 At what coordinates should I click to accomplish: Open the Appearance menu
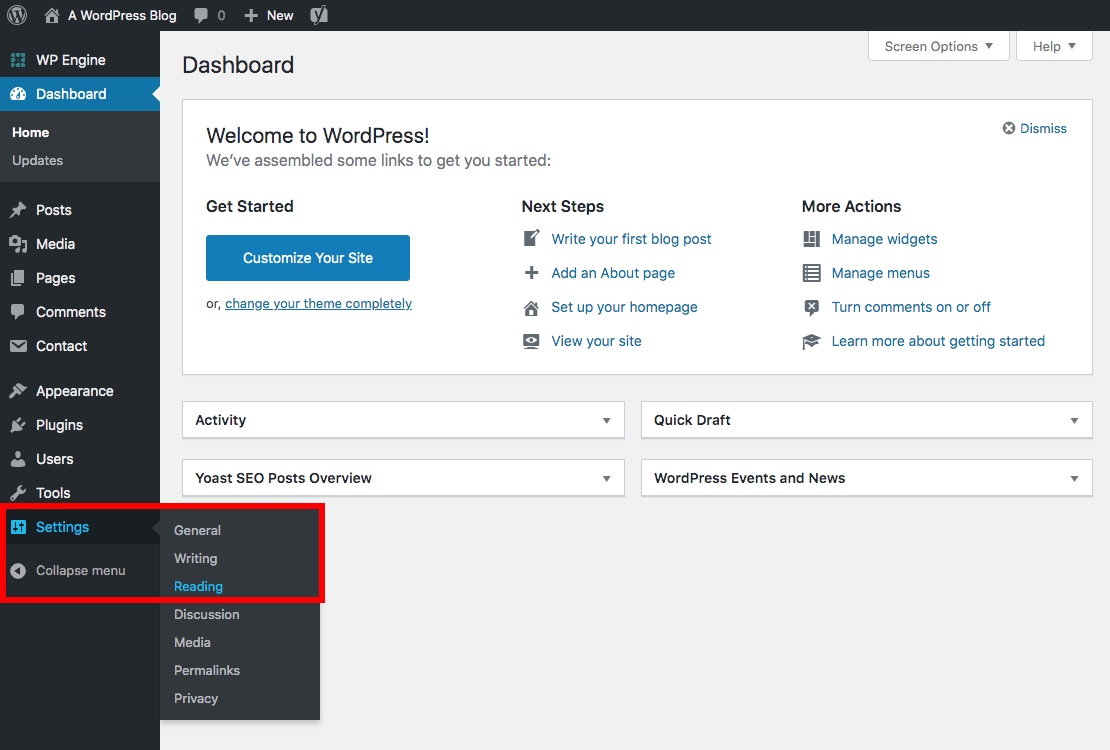pyautogui.click(x=71, y=391)
